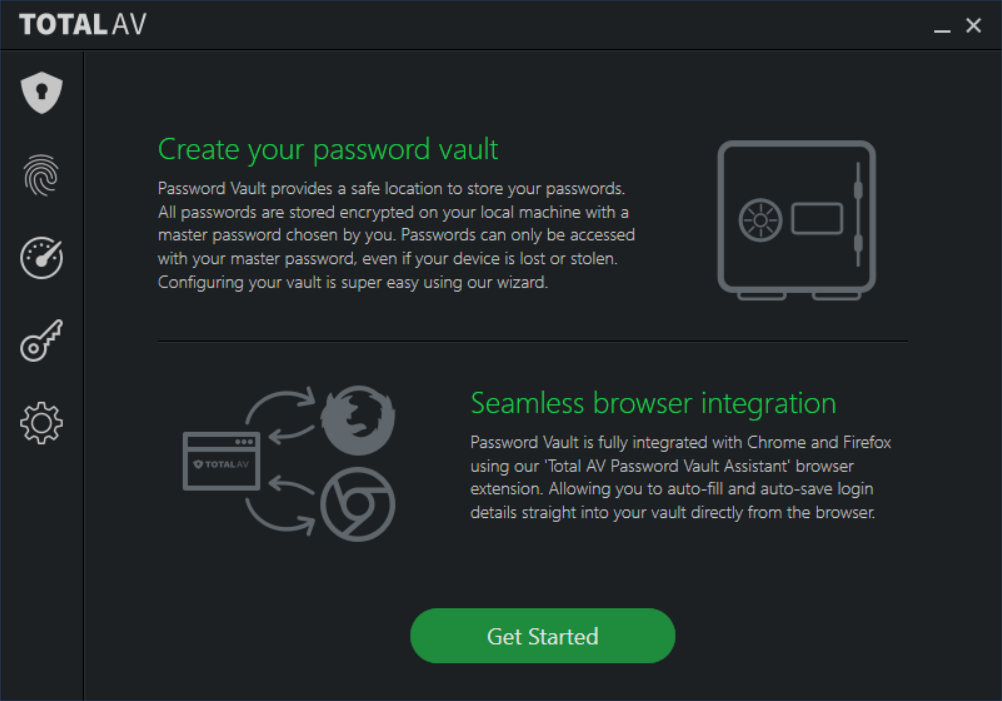Click the Firefox browser logo
Viewport: 1002px width, 701px height.
pyautogui.click(x=357, y=420)
